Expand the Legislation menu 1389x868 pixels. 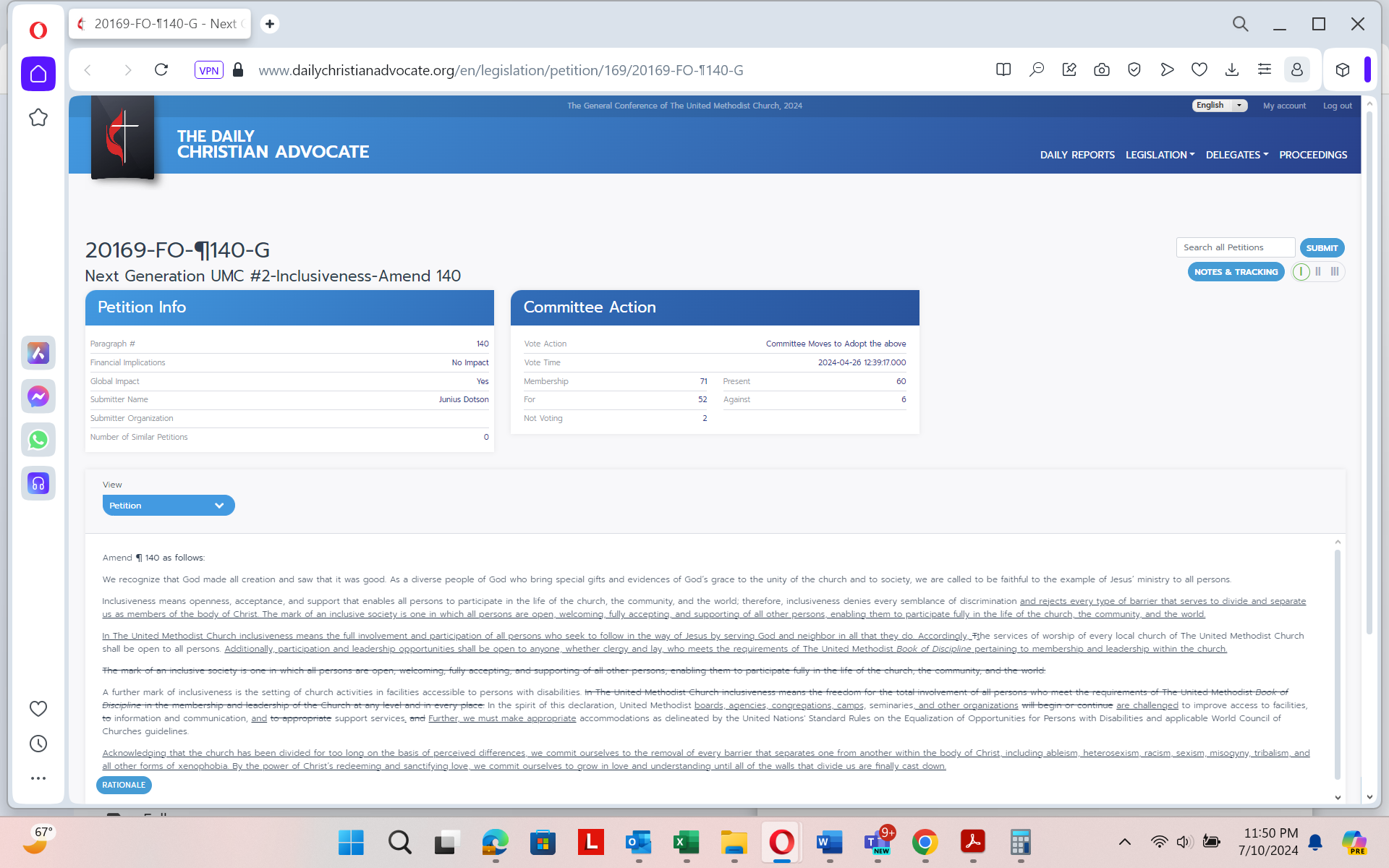click(x=1160, y=155)
